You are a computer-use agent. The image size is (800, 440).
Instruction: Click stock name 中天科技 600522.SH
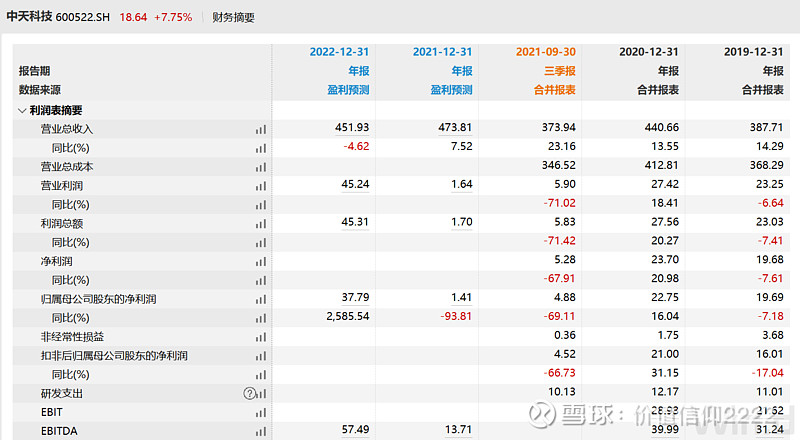click(x=58, y=17)
